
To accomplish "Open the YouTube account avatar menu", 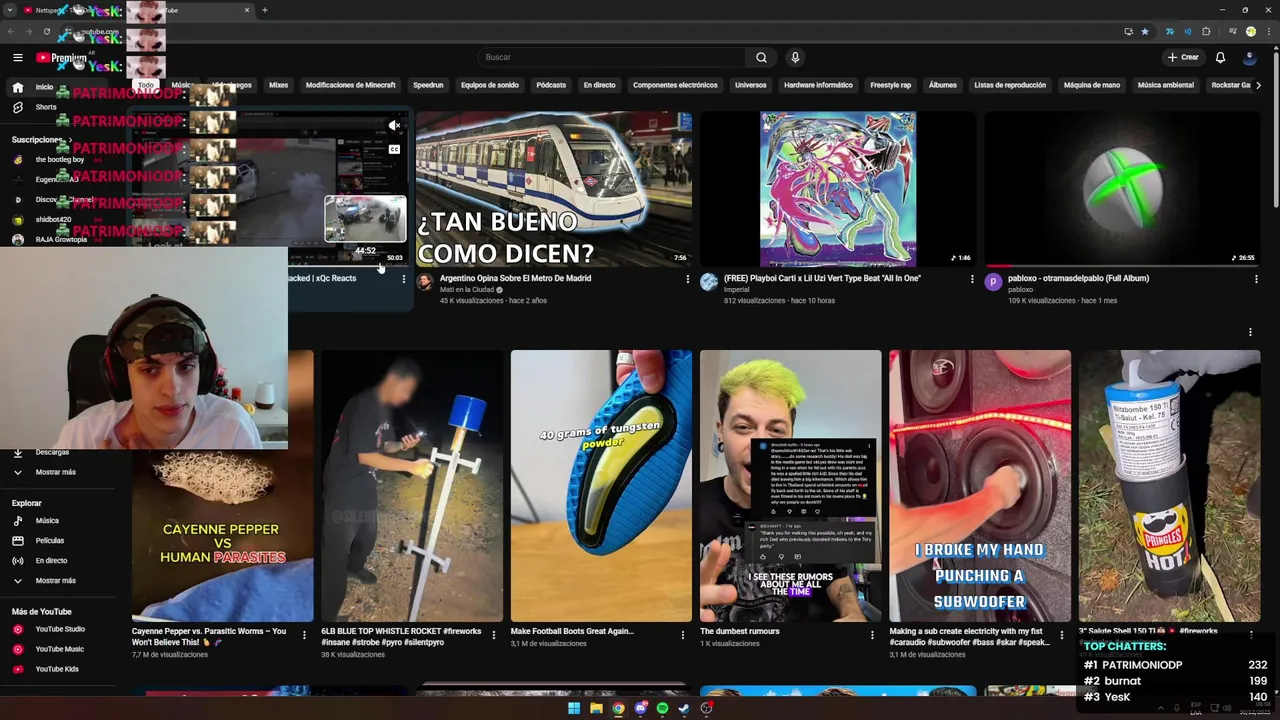I will (x=1249, y=57).
